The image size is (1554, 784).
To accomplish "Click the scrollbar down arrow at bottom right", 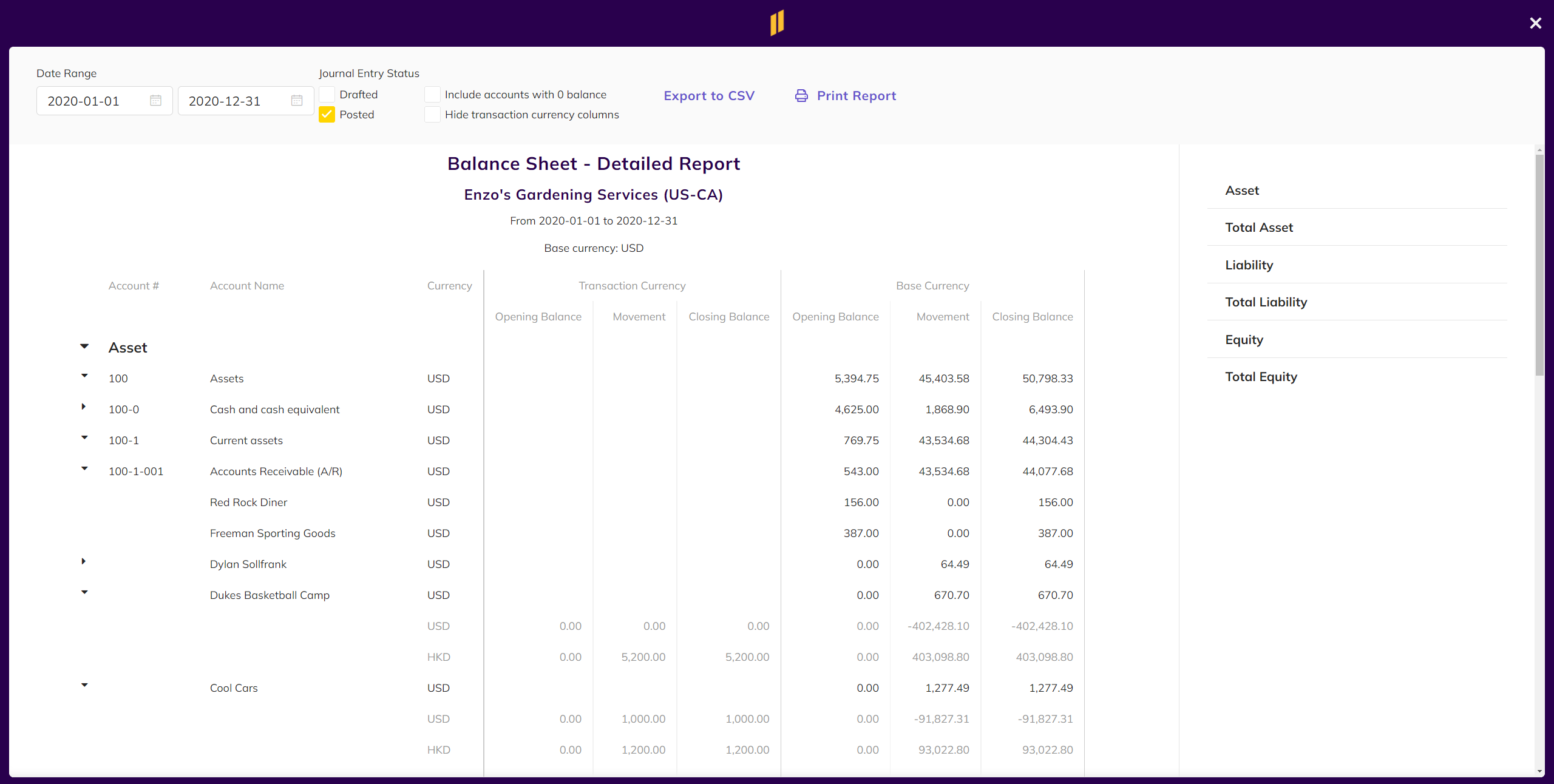I will click(1539, 772).
